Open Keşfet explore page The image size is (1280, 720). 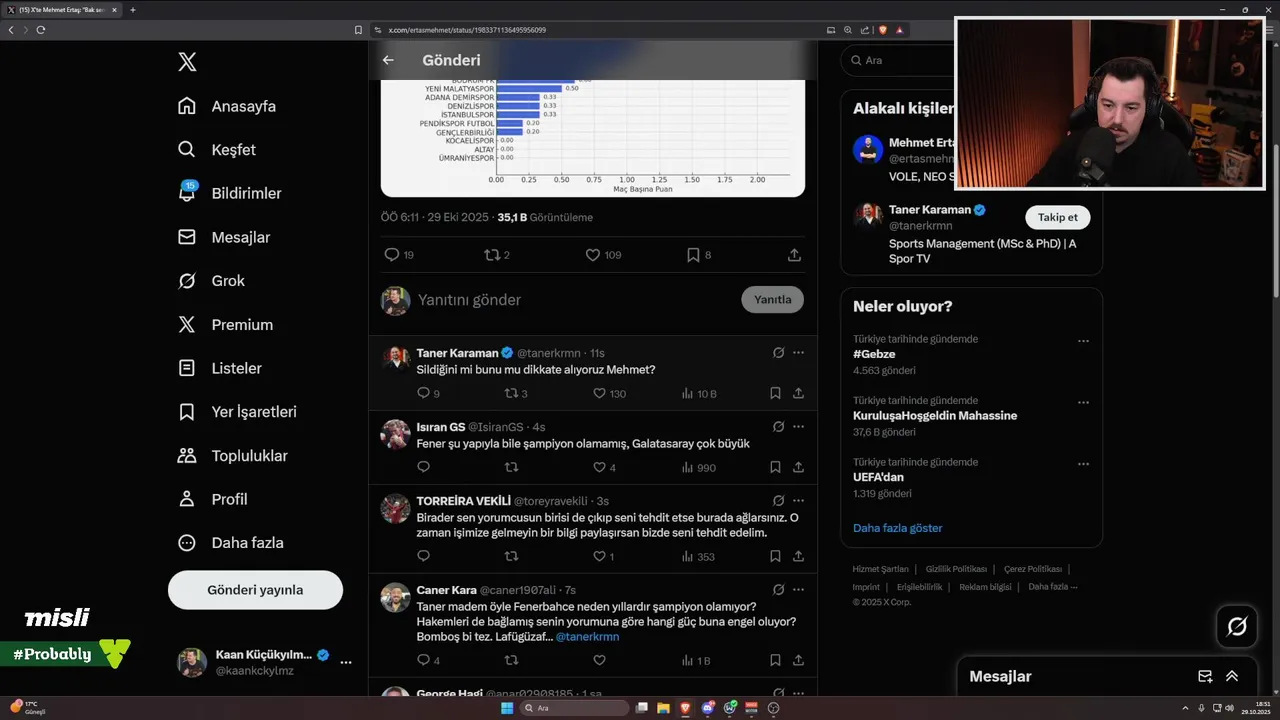click(217, 150)
